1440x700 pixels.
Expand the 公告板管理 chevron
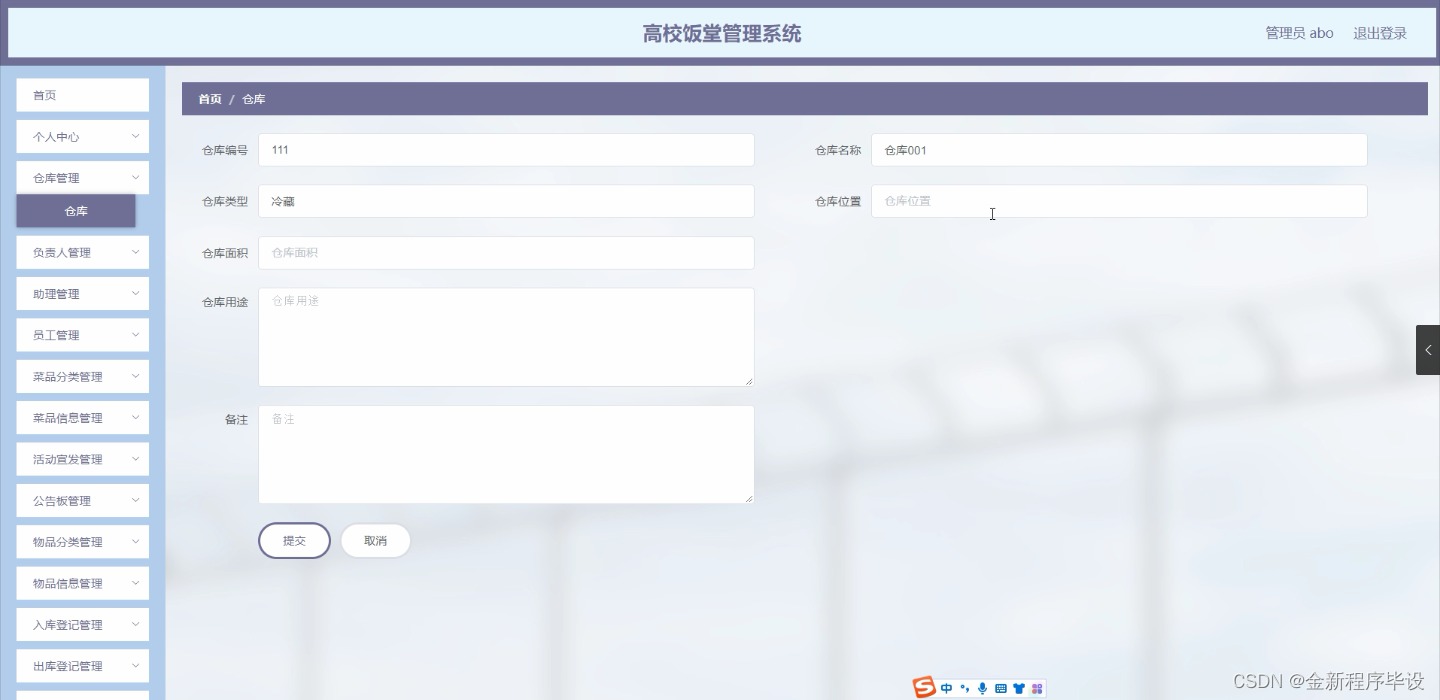(135, 500)
